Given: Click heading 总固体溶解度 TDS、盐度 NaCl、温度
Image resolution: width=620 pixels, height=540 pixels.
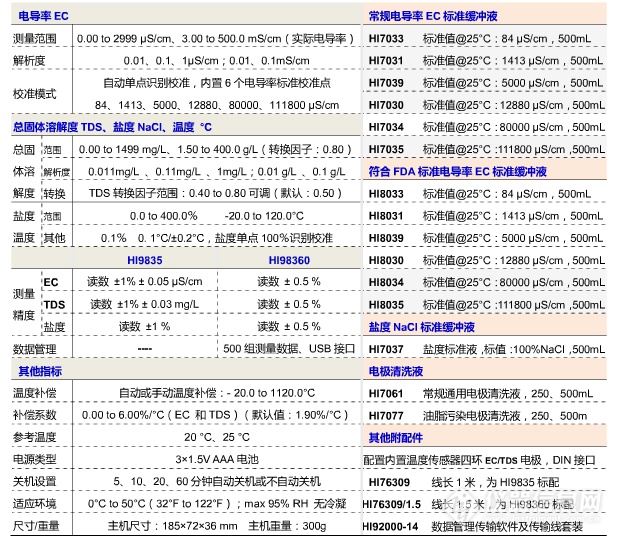Looking at the screenshot, I should coord(112,127).
